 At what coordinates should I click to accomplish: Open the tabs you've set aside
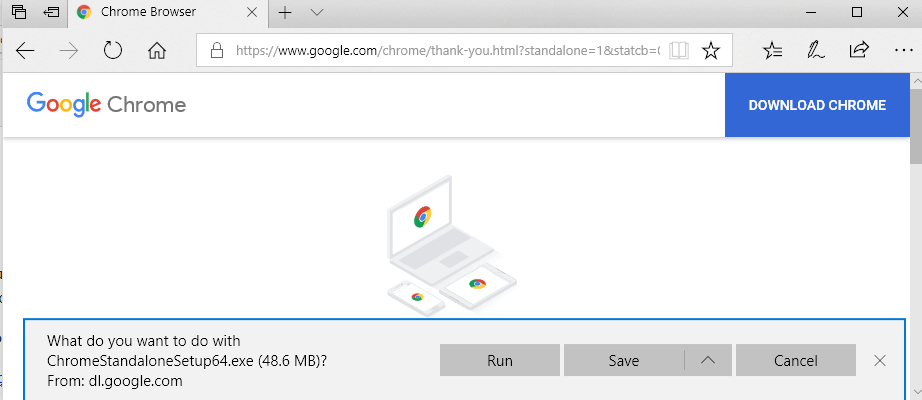[18, 12]
